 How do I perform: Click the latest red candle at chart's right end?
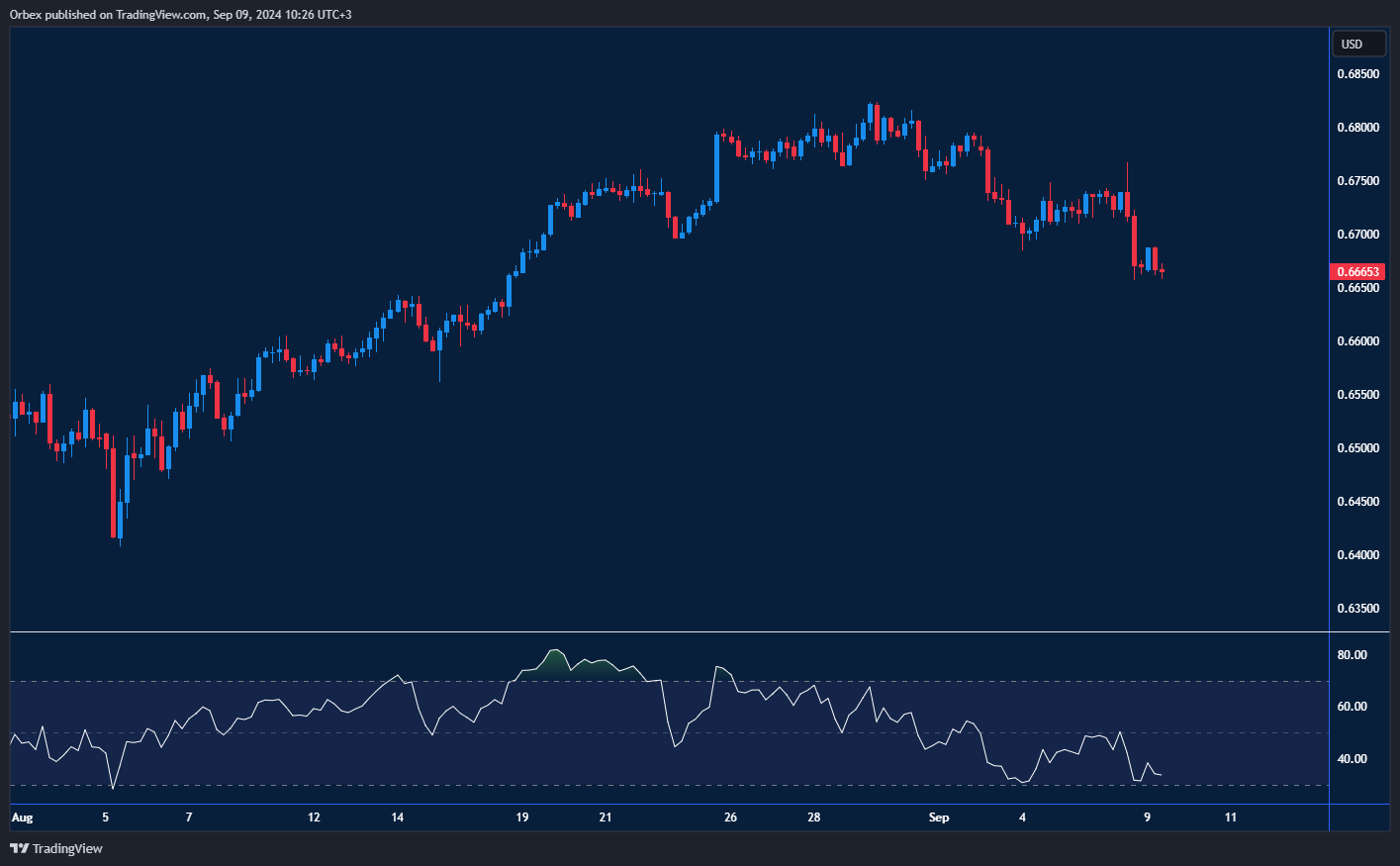click(1162, 270)
